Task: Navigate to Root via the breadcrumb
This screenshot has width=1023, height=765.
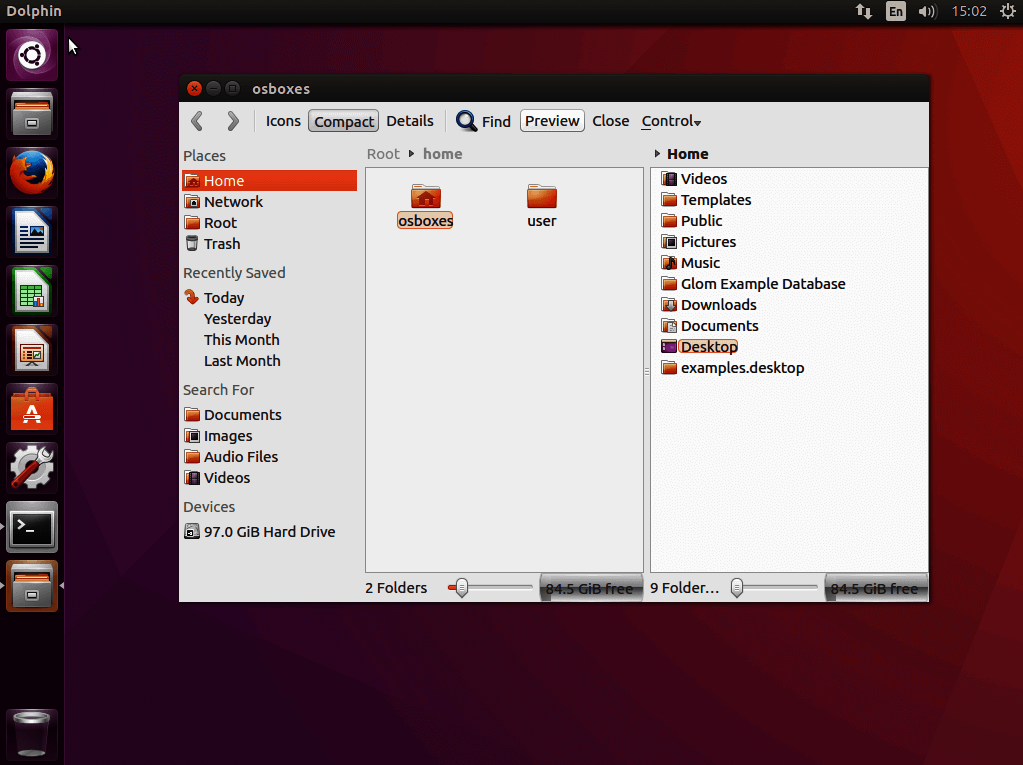Action: click(x=383, y=153)
